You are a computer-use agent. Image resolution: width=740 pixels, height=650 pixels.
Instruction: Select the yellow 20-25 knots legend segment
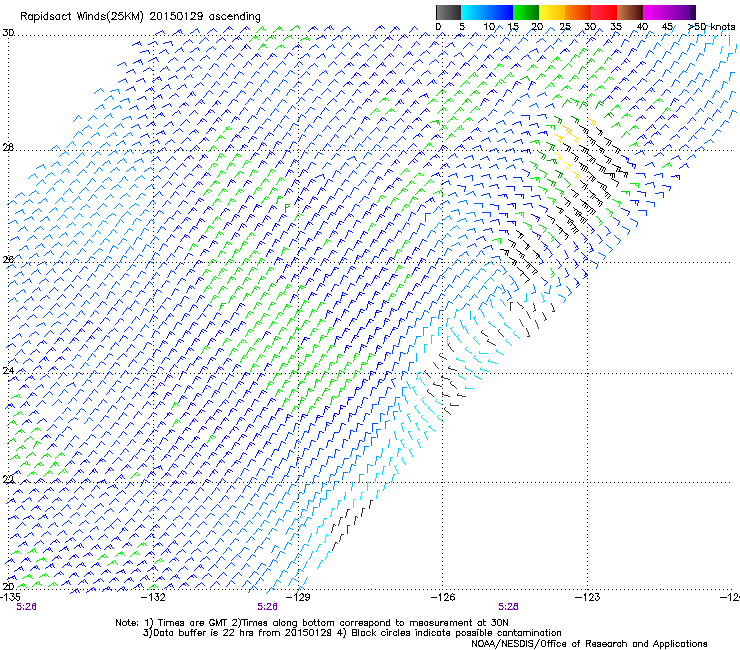click(552, 12)
